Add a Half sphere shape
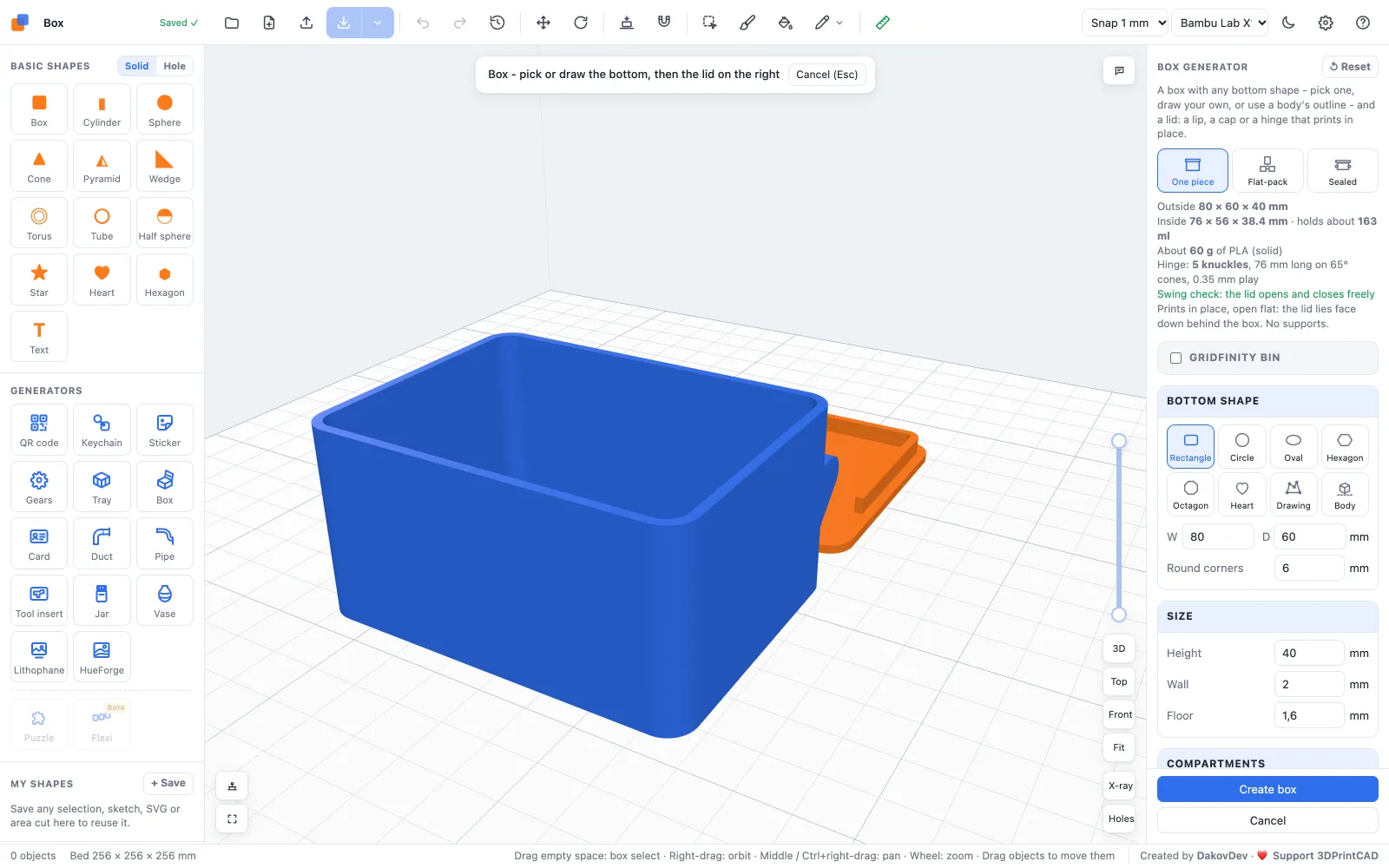 pyautogui.click(x=165, y=223)
